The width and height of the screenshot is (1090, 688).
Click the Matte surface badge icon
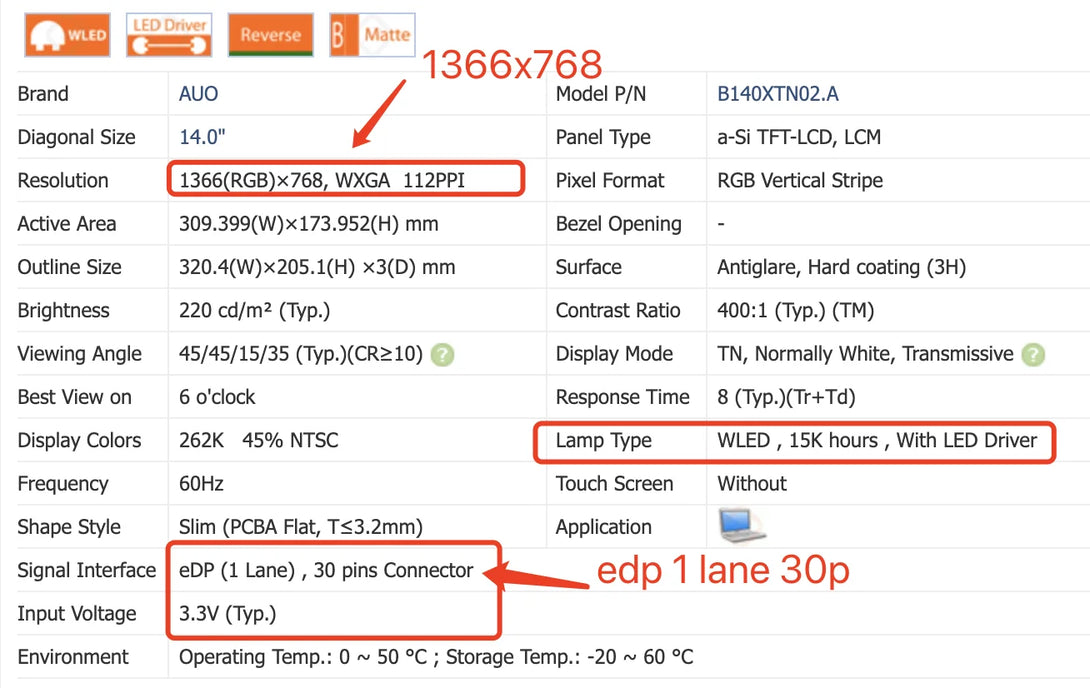pos(372,35)
